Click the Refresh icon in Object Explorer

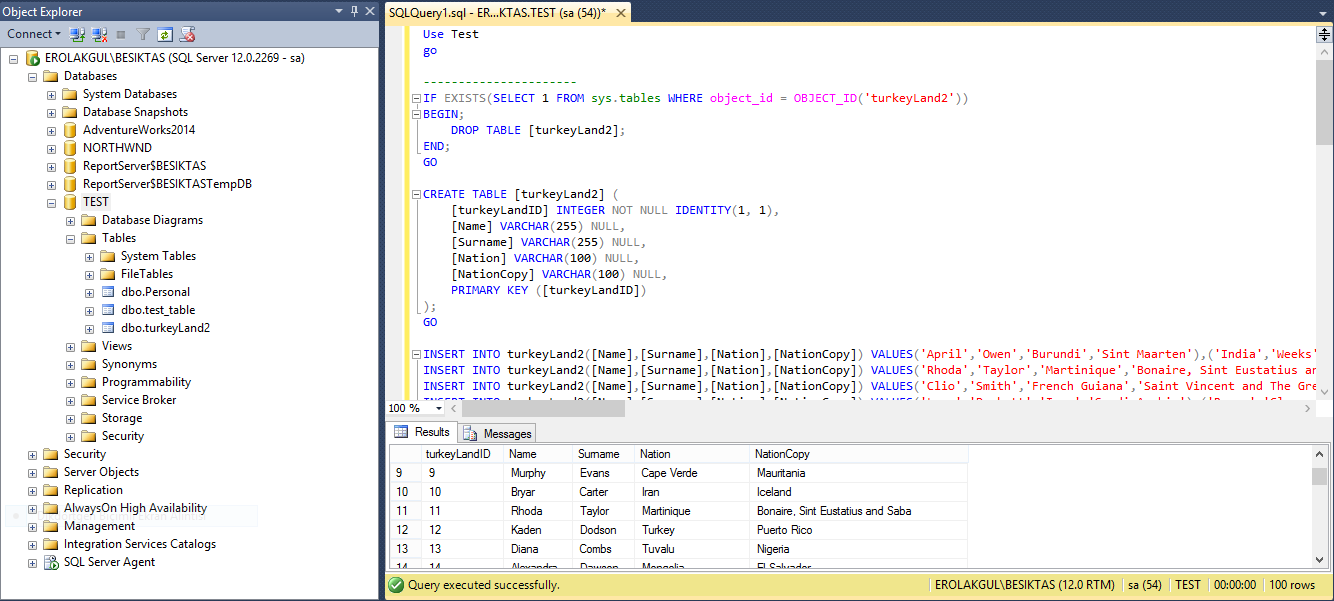pos(164,34)
